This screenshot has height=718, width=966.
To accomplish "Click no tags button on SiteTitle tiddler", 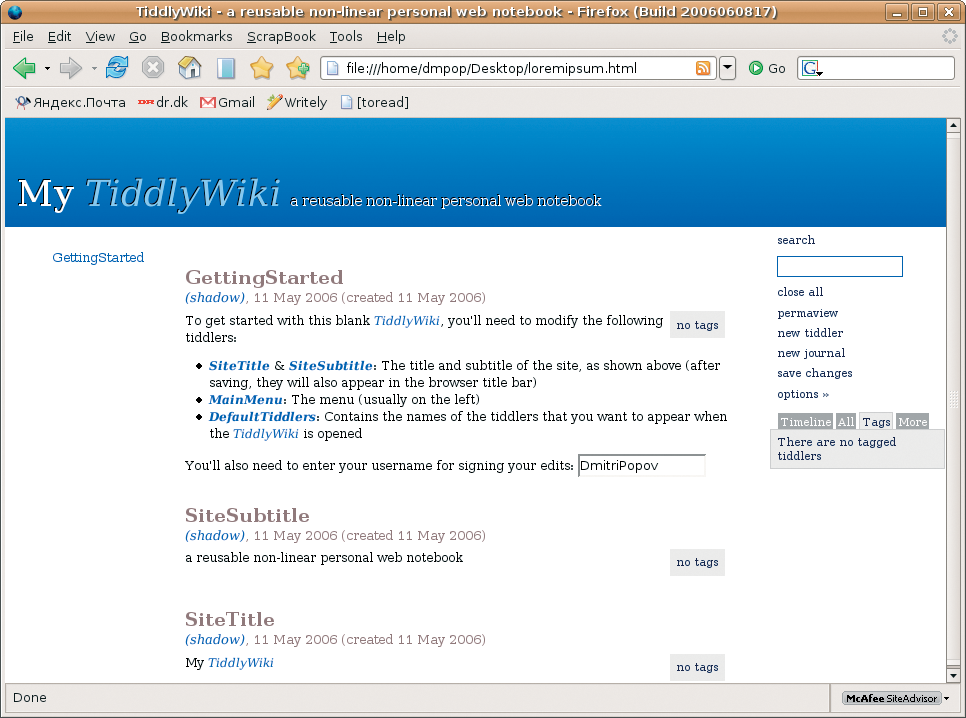I will [697, 667].
